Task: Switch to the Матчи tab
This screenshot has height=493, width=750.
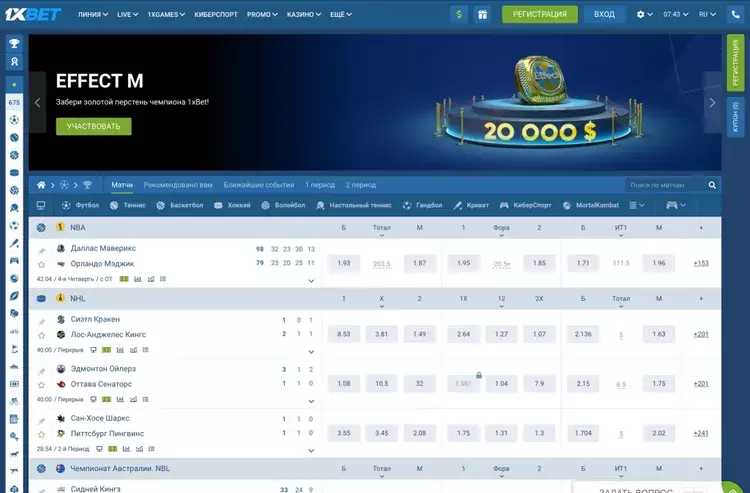Action: tap(122, 185)
